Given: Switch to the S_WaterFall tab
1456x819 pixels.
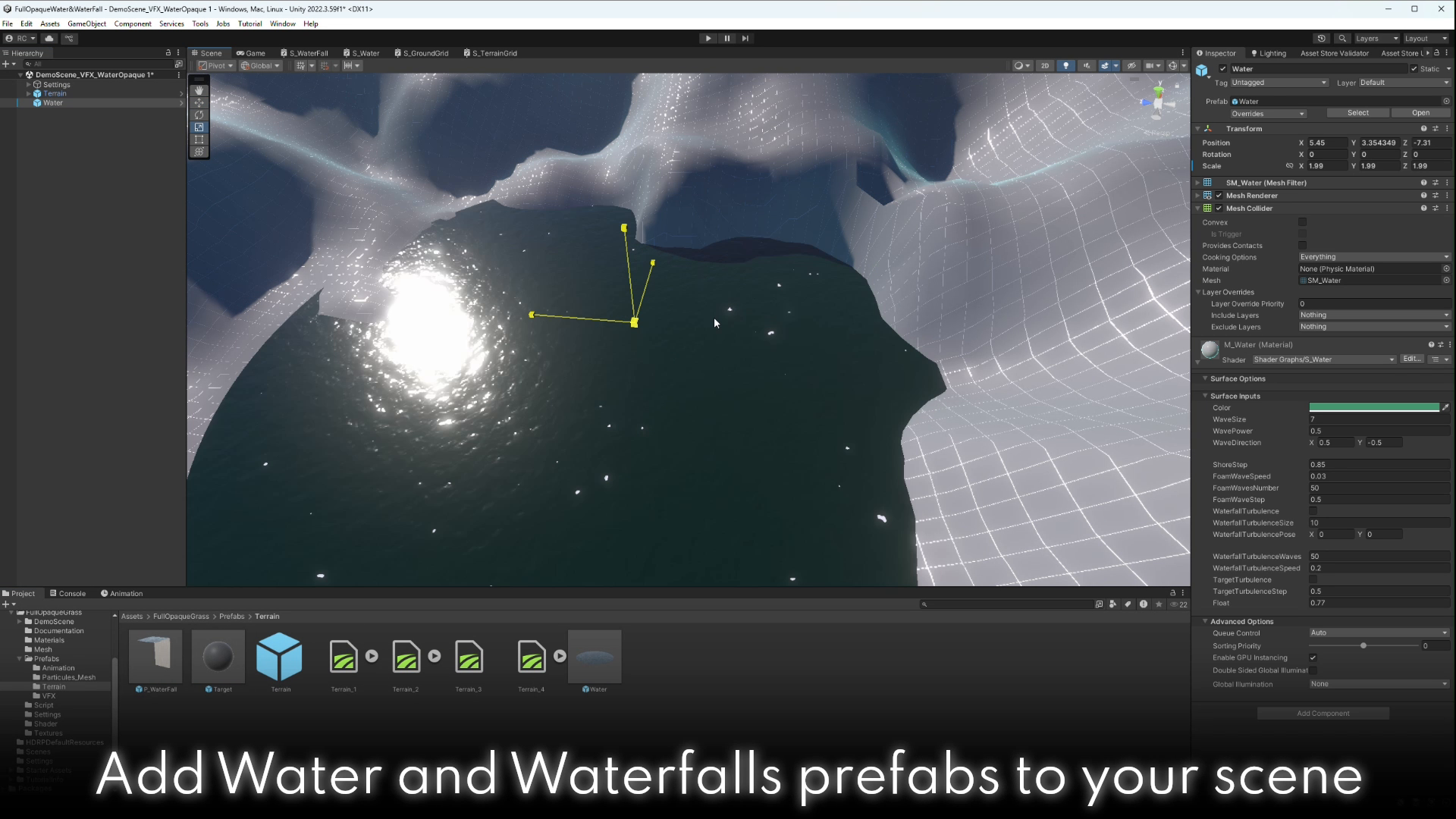Looking at the screenshot, I should [x=304, y=53].
